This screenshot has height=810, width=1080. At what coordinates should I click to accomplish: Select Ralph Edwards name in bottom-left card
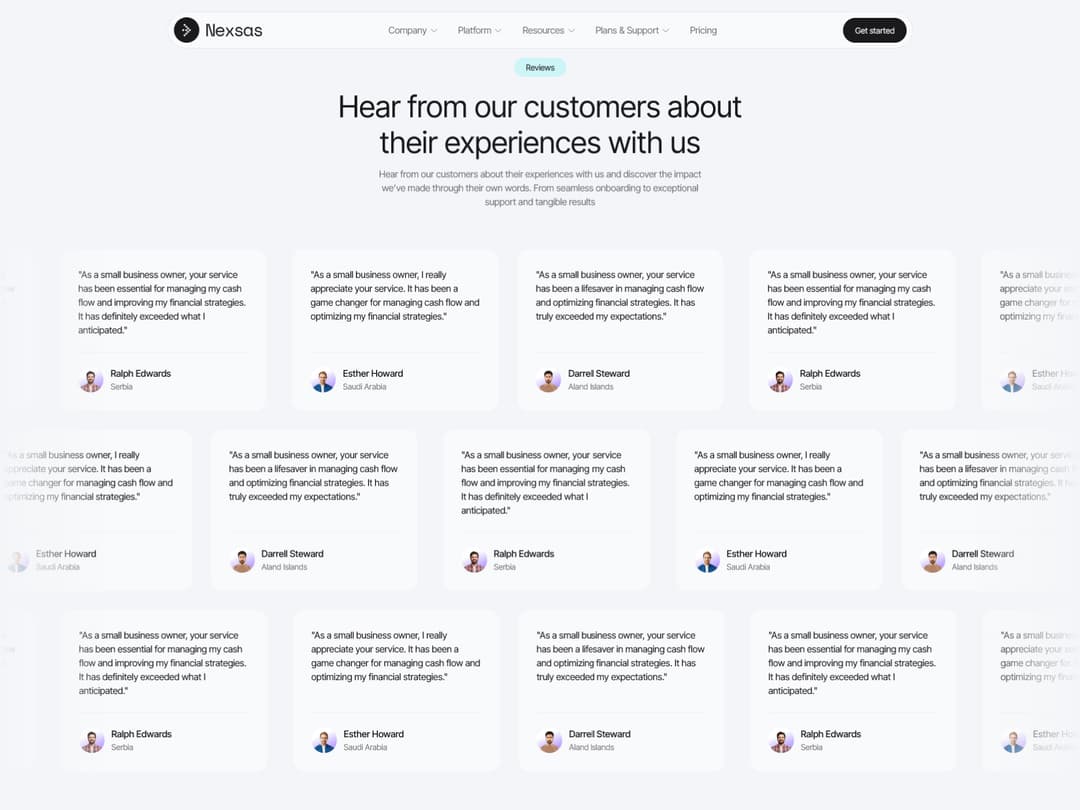pos(141,734)
